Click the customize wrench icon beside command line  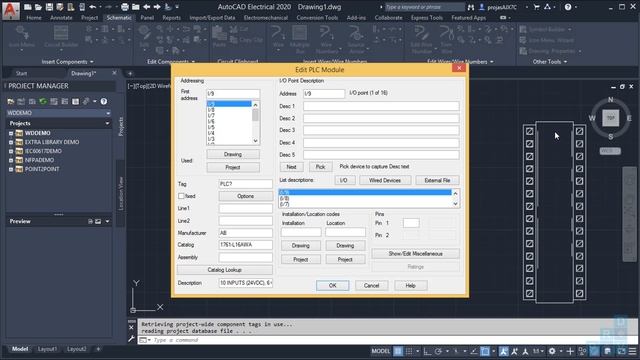click(x=131, y=339)
